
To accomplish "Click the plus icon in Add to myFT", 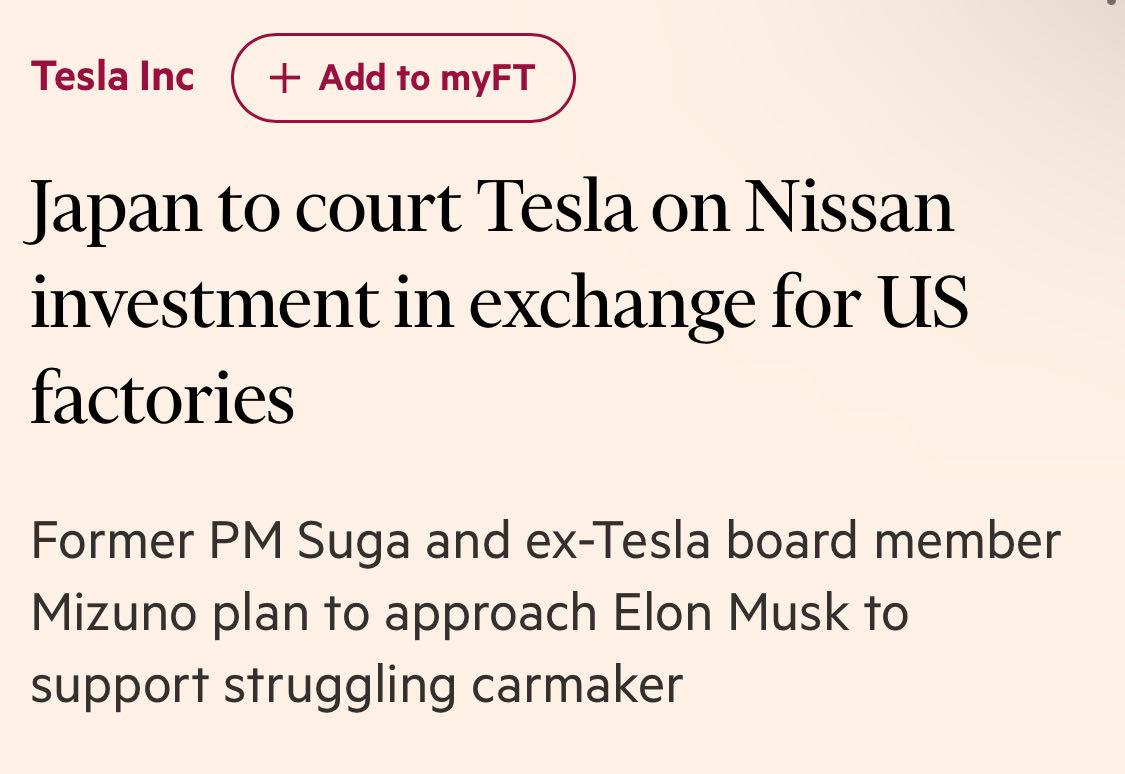I will coord(285,79).
